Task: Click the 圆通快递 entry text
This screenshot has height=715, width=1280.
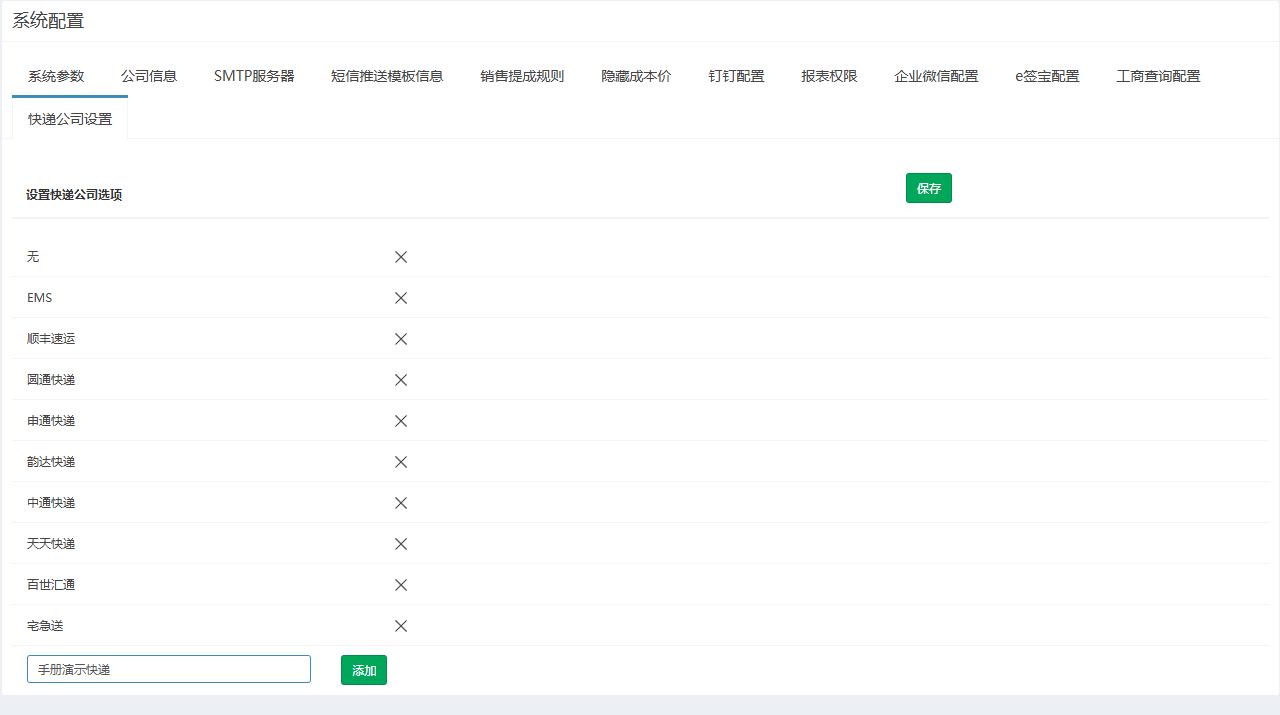Action: 51,380
